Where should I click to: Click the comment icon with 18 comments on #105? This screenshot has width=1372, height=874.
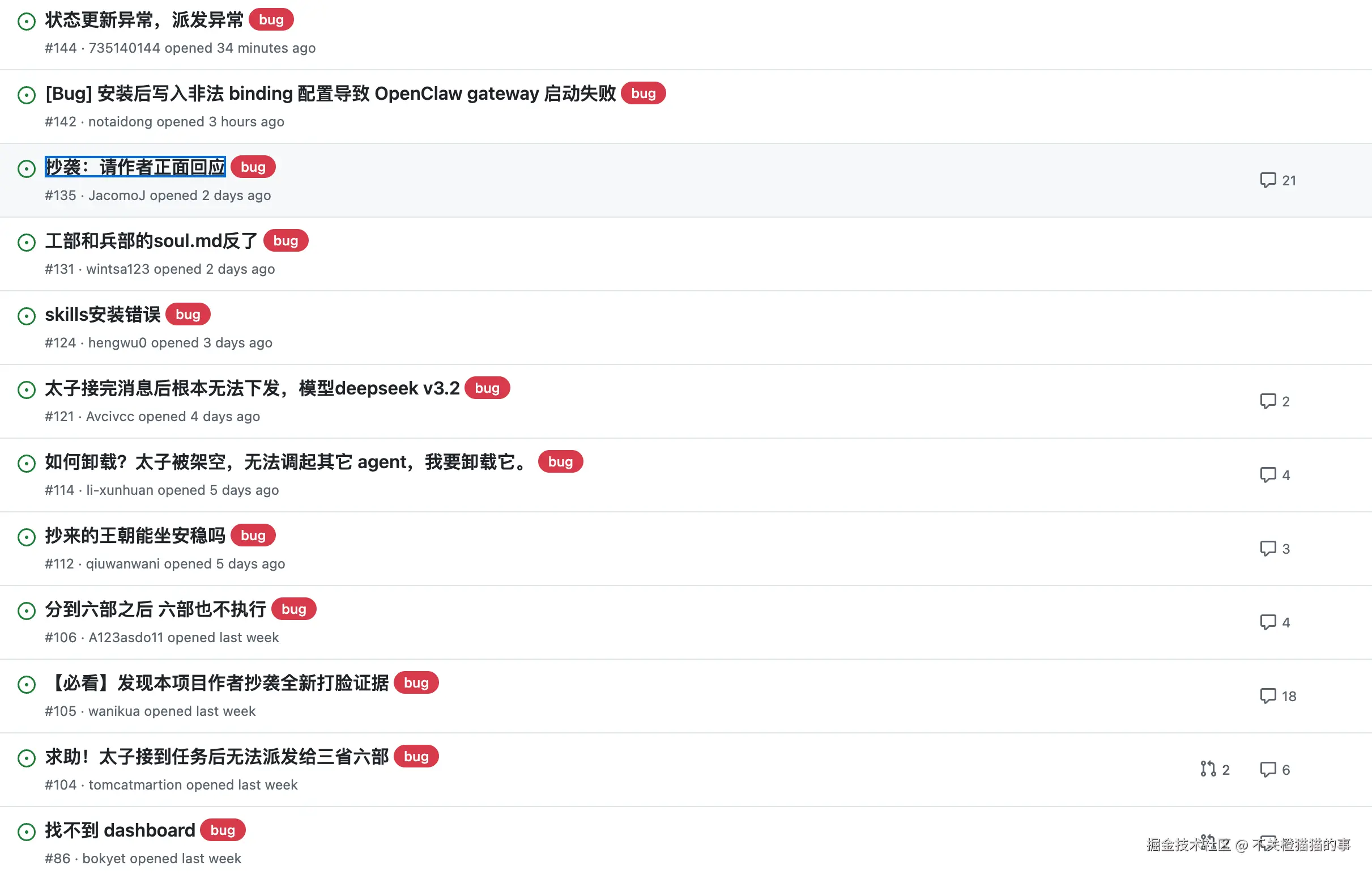tap(1268, 695)
